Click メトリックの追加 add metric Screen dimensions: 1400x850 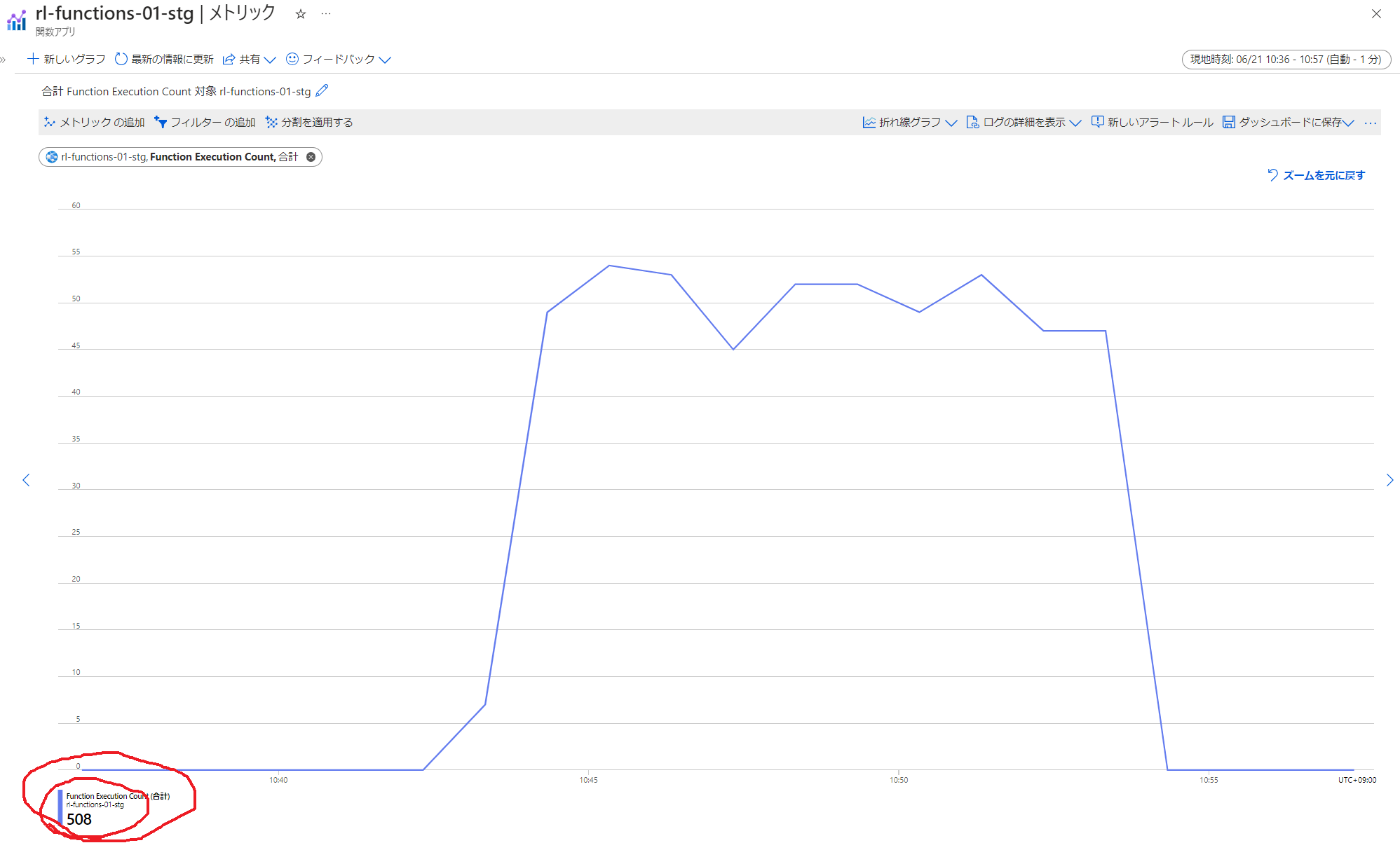[95, 122]
